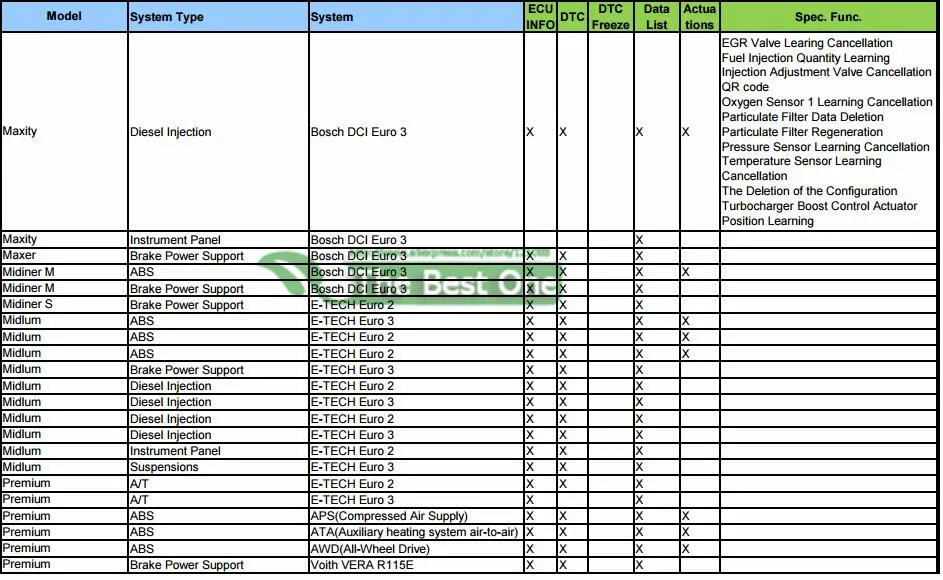Select Actuations X in the APS row
The height and width of the screenshot is (580, 943).
click(x=686, y=516)
